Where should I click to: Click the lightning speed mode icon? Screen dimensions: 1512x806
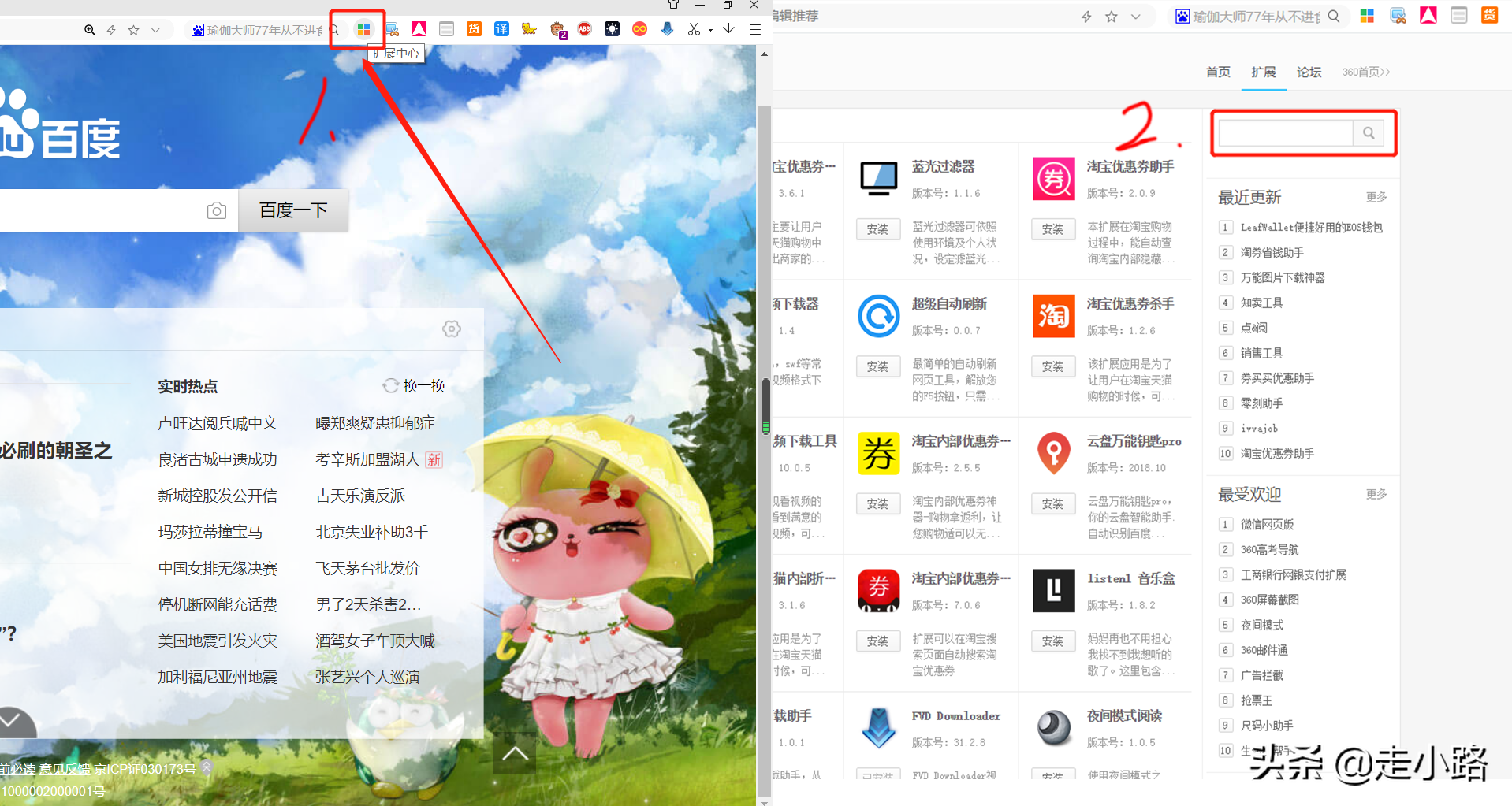point(111,30)
